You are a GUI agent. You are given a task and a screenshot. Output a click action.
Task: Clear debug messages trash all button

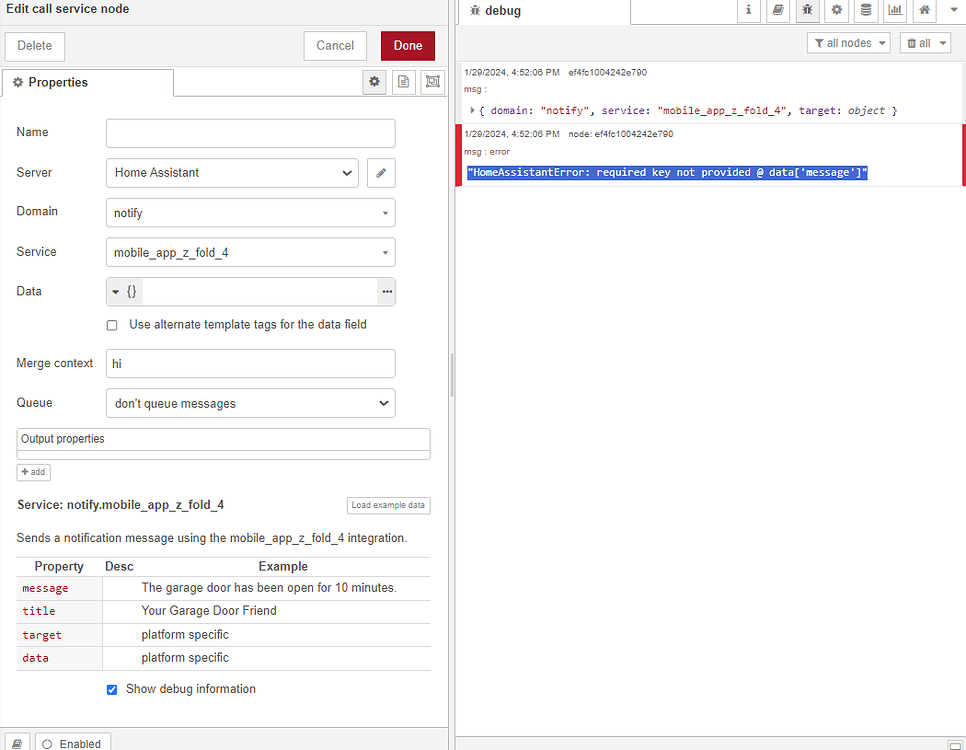[919, 43]
